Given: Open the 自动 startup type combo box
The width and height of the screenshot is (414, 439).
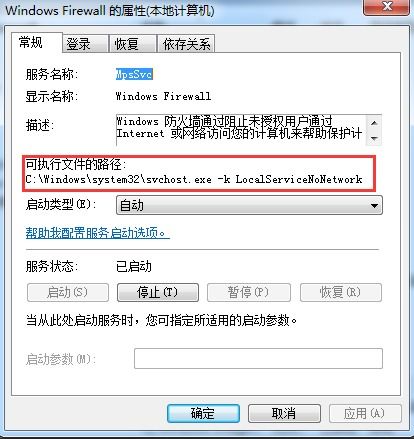Looking at the screenshot, I should point(249,205).
